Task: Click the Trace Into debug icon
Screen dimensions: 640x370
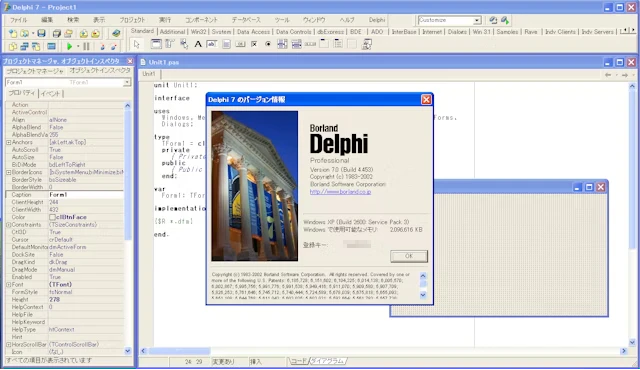Action: 102,47
